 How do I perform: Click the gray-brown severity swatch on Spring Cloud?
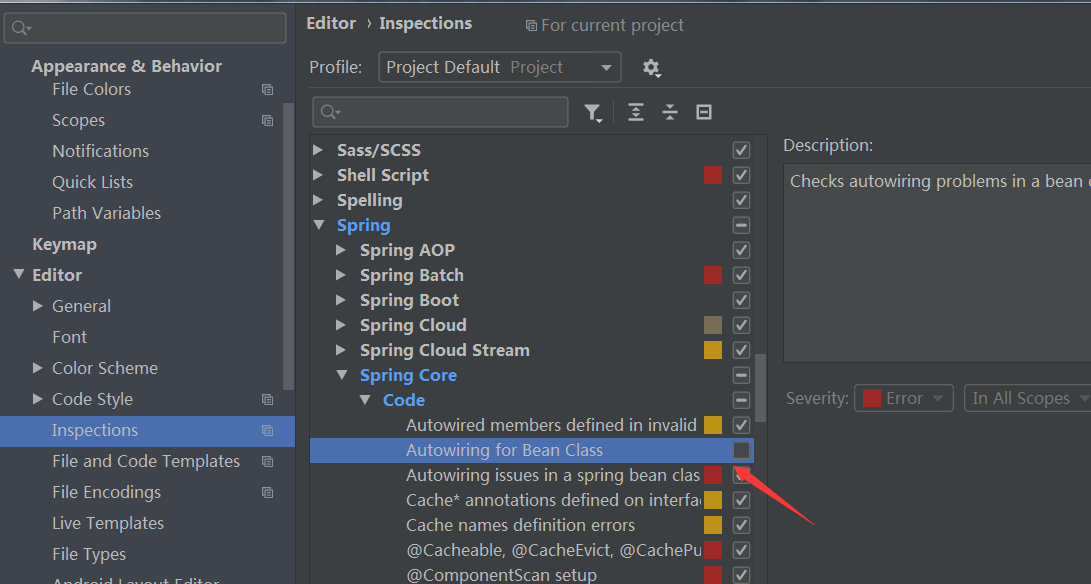point(713,325)
